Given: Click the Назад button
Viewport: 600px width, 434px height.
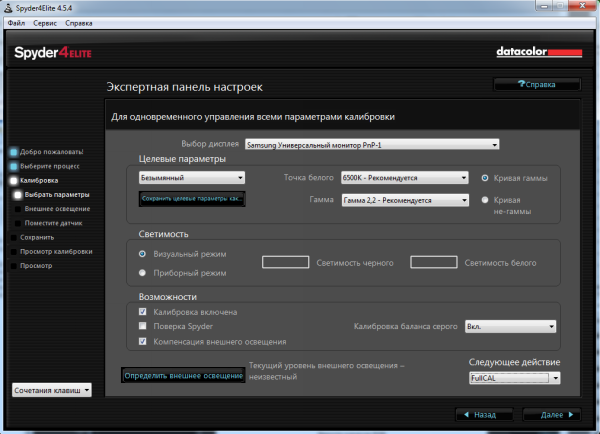Looking at the screenshot, I should 484,415.
